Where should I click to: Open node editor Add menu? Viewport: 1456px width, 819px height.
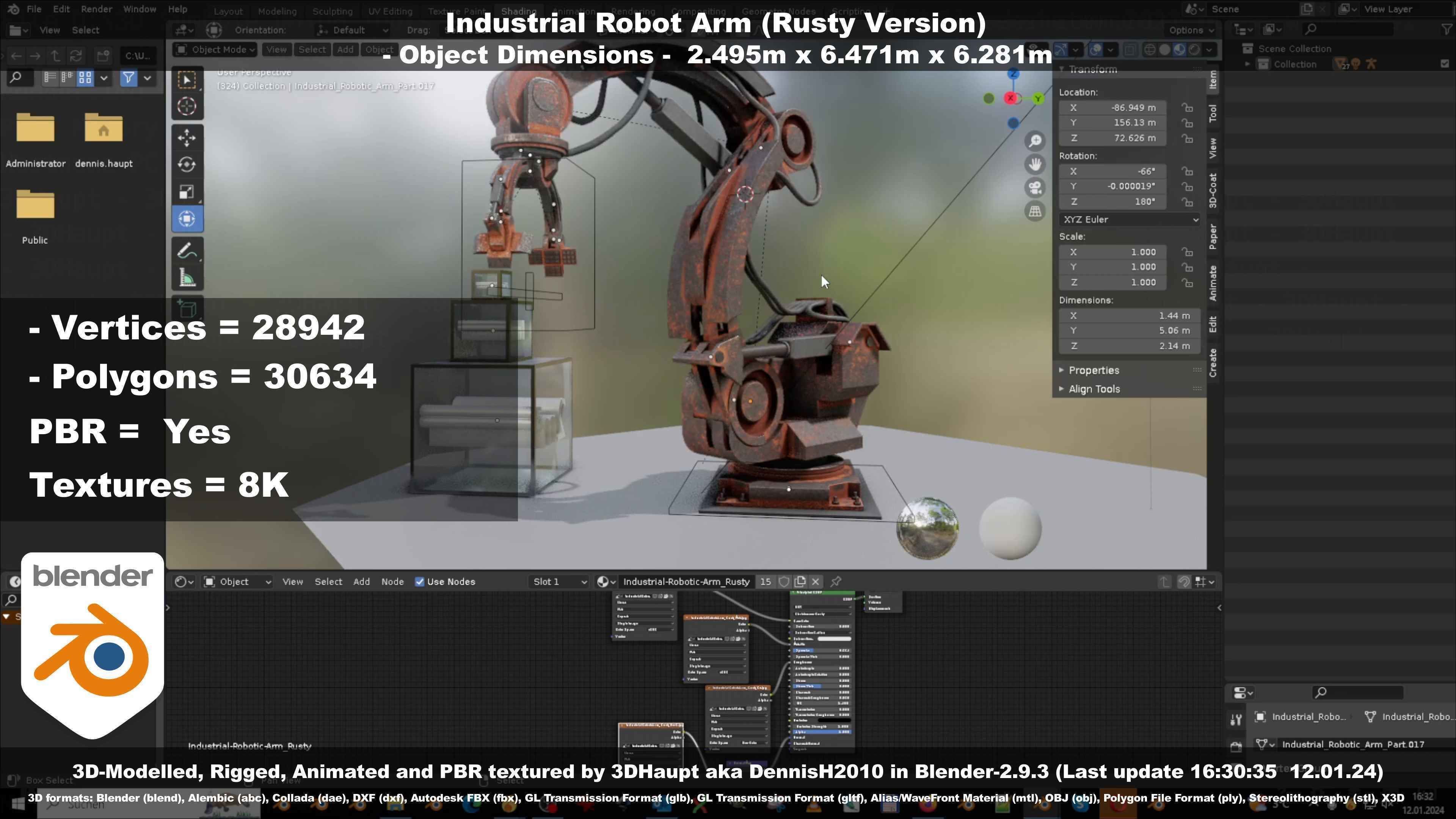(362, 582)
